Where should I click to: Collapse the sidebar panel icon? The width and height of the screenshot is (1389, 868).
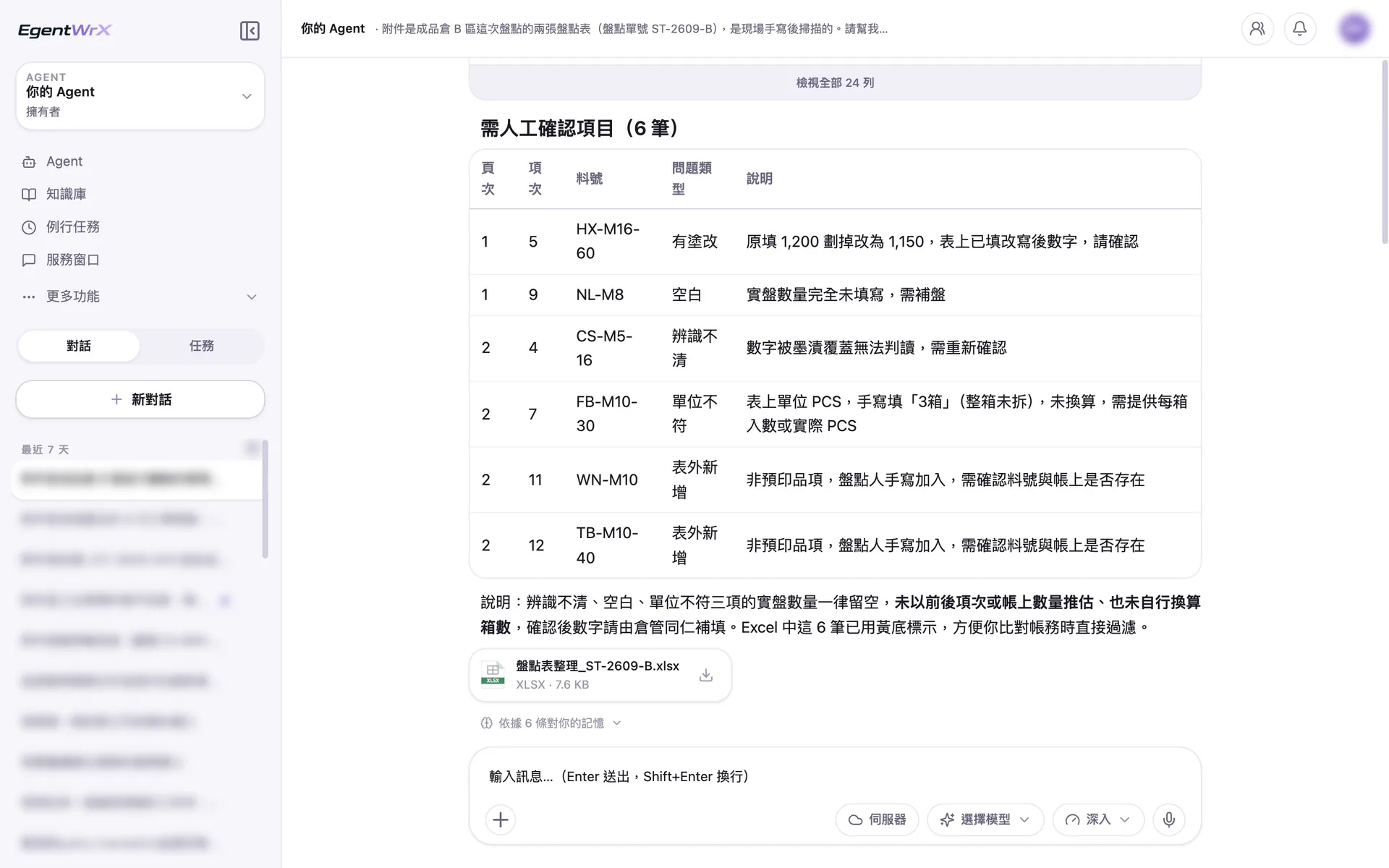pos(250,30)
